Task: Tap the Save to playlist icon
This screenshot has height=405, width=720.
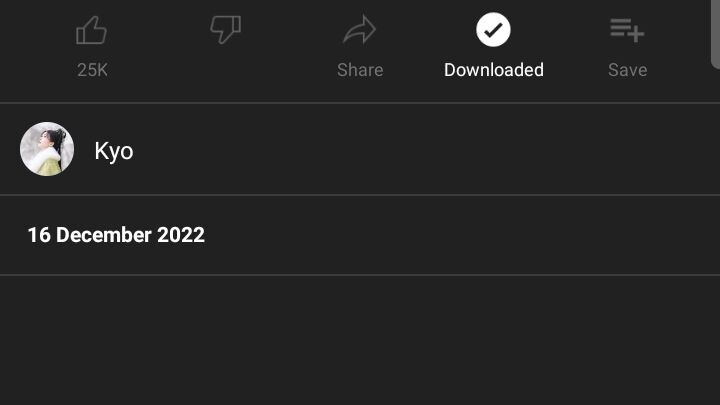Action: 627,31
